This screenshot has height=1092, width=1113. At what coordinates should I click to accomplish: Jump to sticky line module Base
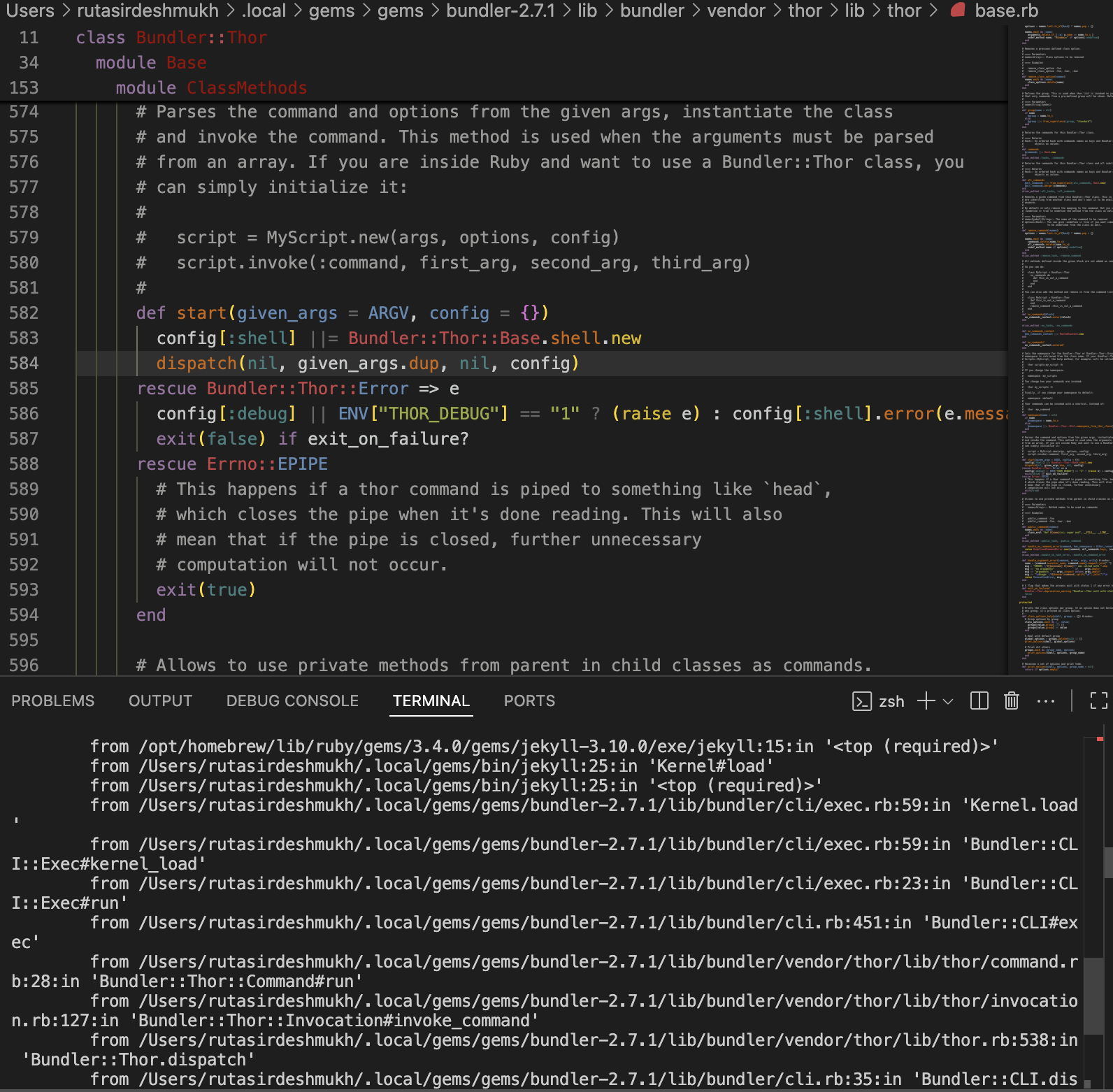[x=151, y=63]
